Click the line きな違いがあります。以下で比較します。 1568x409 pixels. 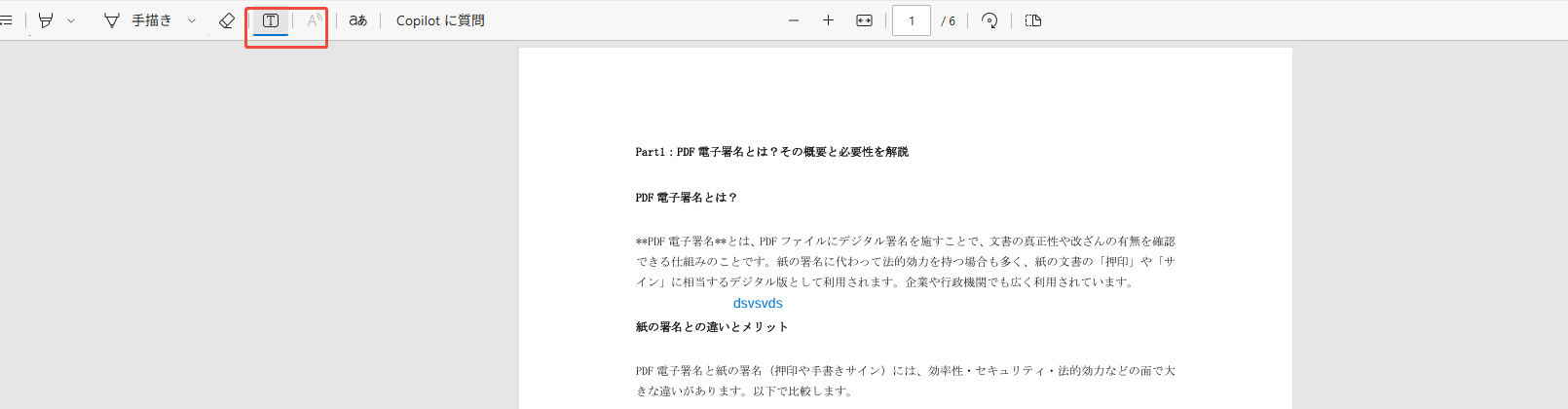pos(745,391)
